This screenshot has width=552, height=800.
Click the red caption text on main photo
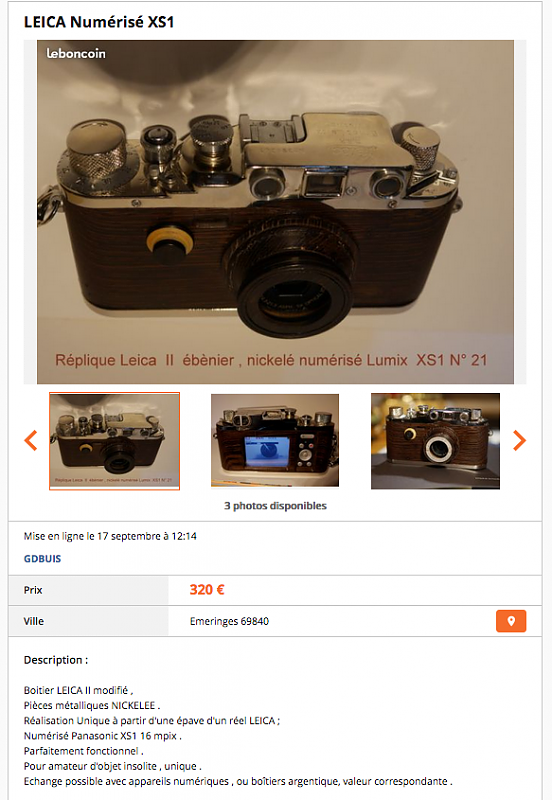coord(271,360)
